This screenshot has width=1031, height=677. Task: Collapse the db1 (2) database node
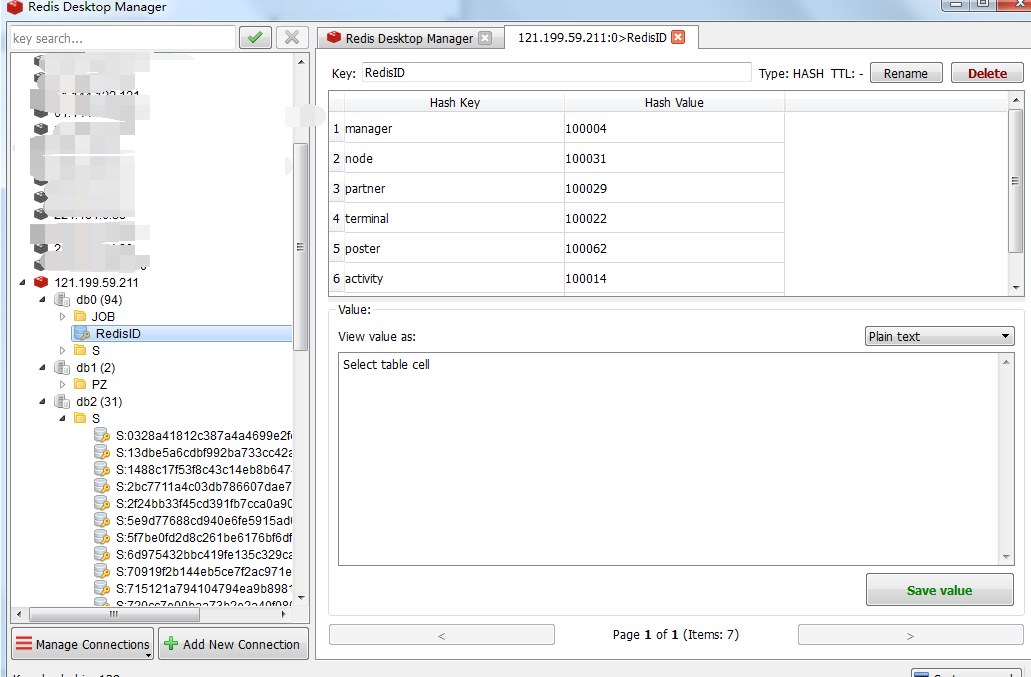[43, 367]
